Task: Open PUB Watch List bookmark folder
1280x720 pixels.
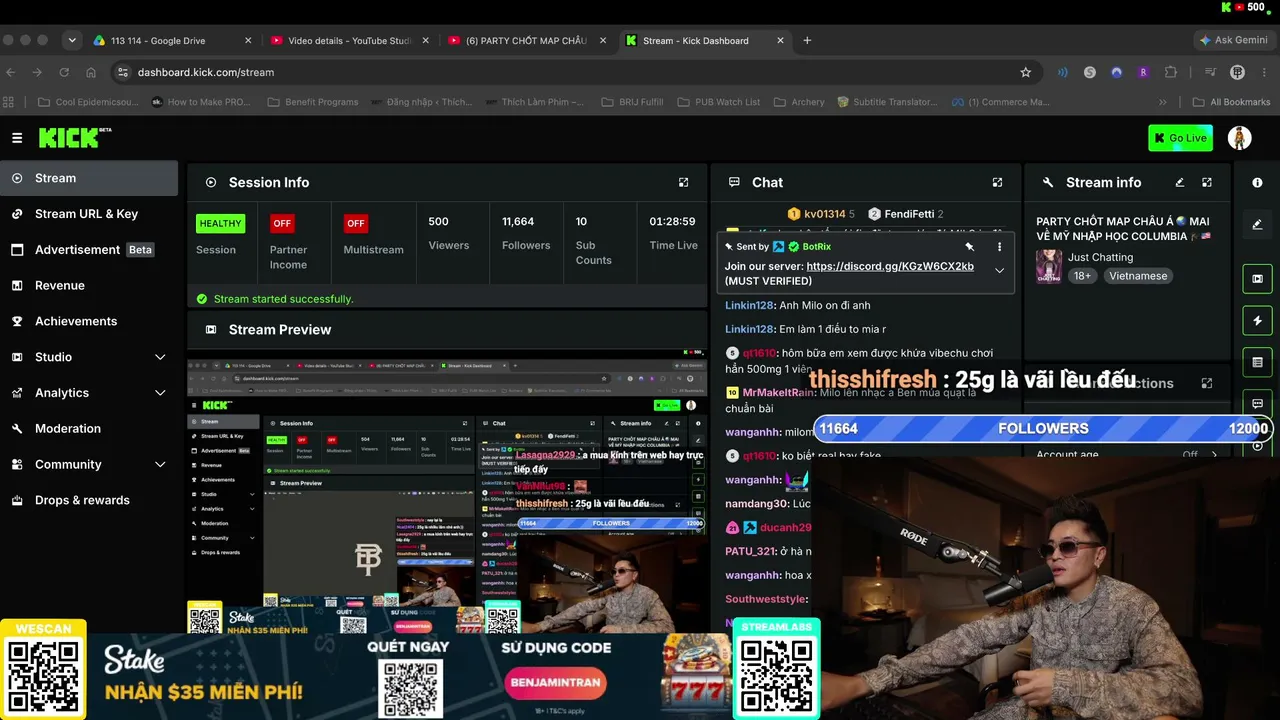Action: [719, 102]
